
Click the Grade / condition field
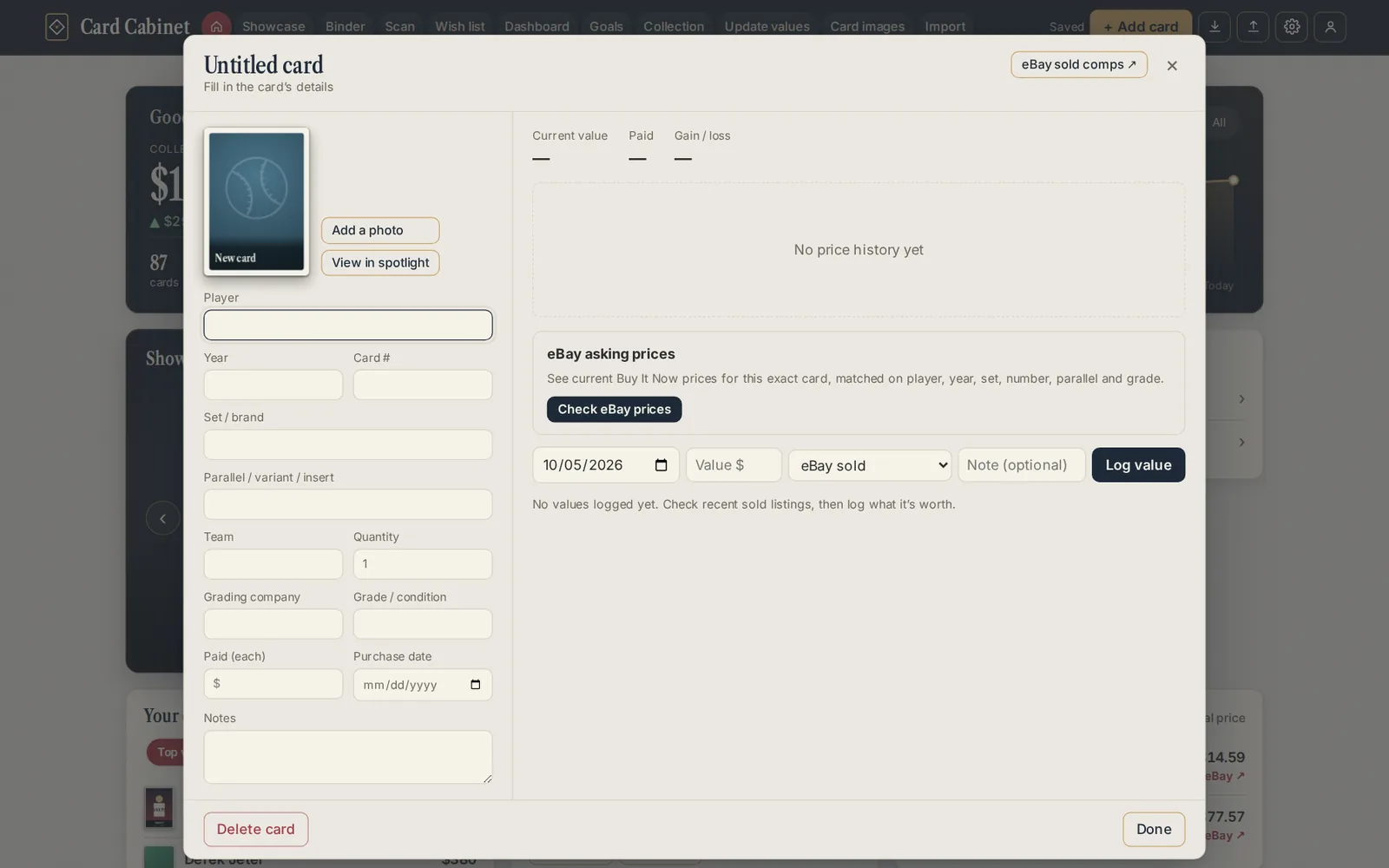423,624
